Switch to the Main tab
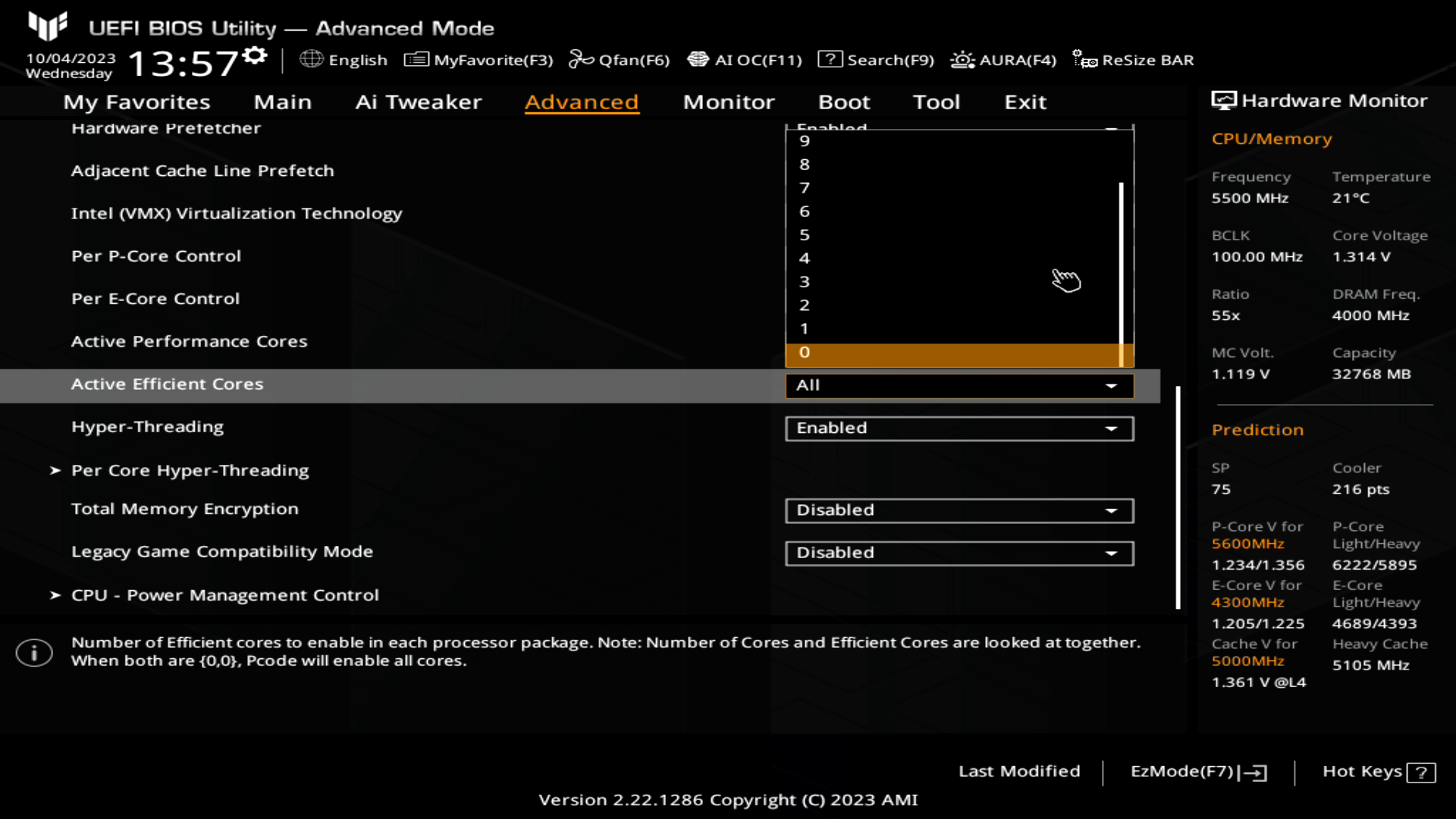This screenshot has width=1456, height=819. tap(283, 102)
